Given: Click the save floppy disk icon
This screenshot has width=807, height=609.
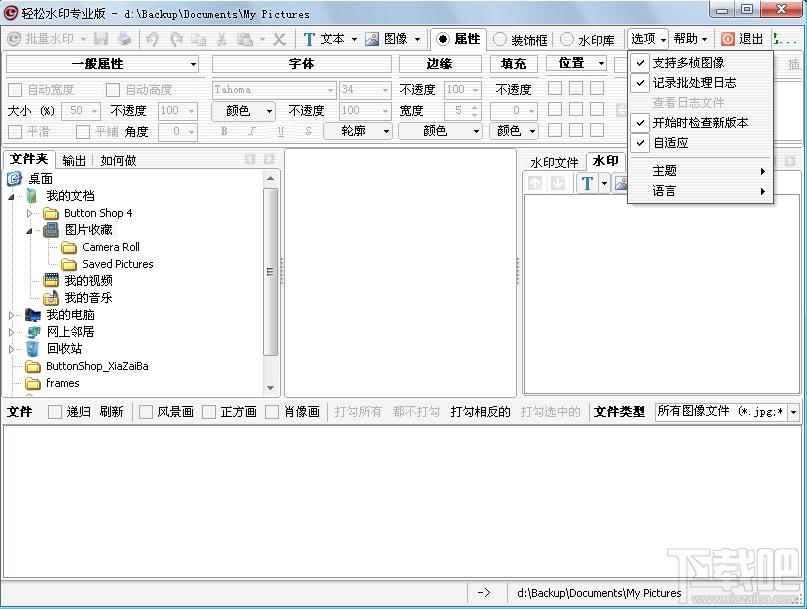Looking at the screenshot, I should [101, 39].
